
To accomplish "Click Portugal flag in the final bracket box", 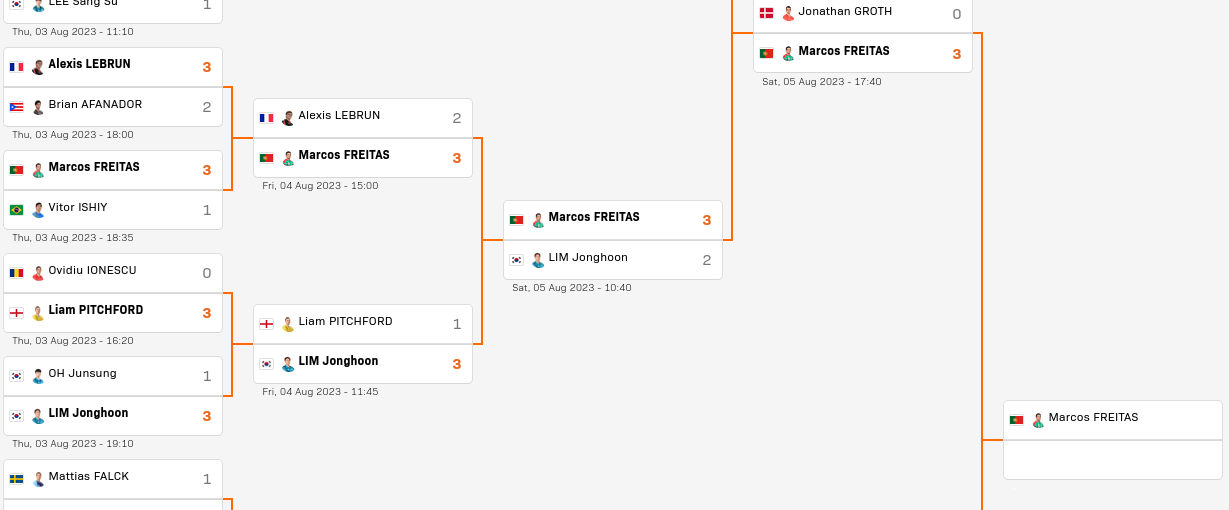I will click(1016, 420).
